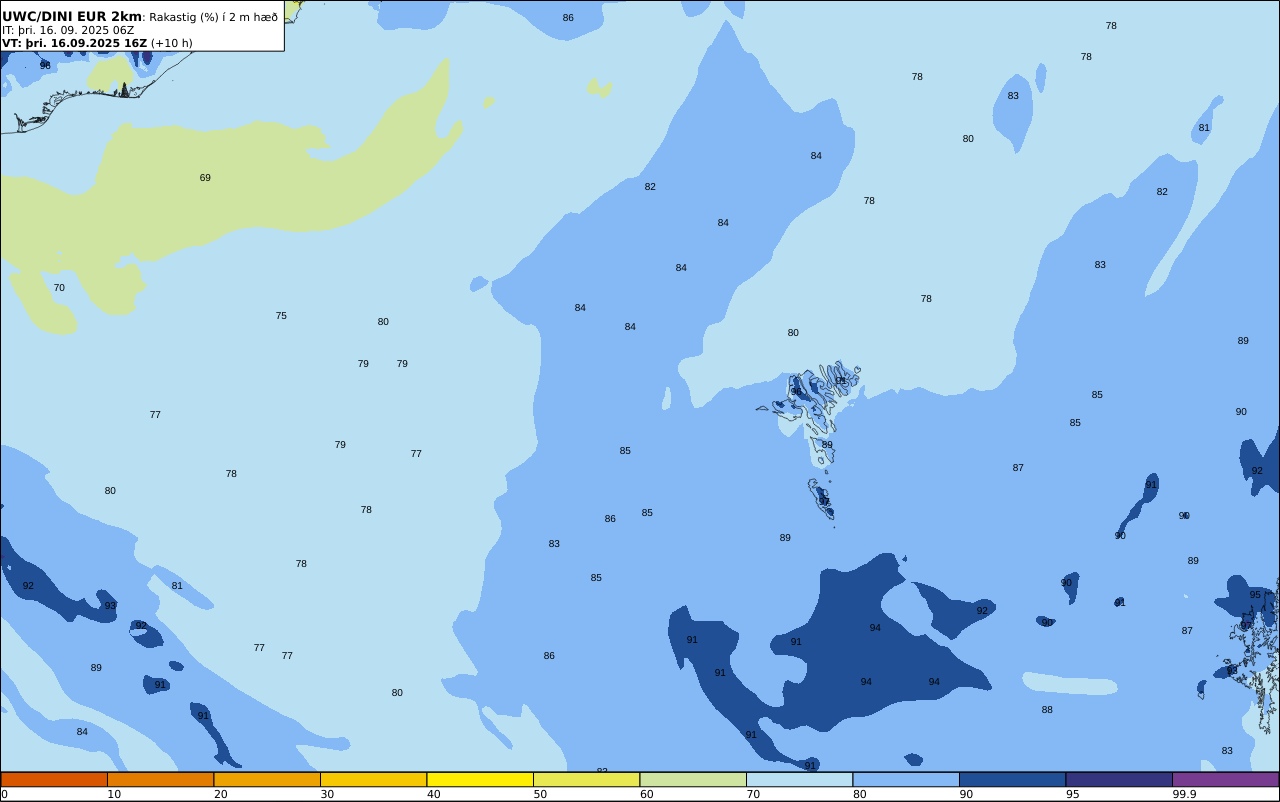Click the legend tick label '60'
The image size is (1280, 802).
646,794
